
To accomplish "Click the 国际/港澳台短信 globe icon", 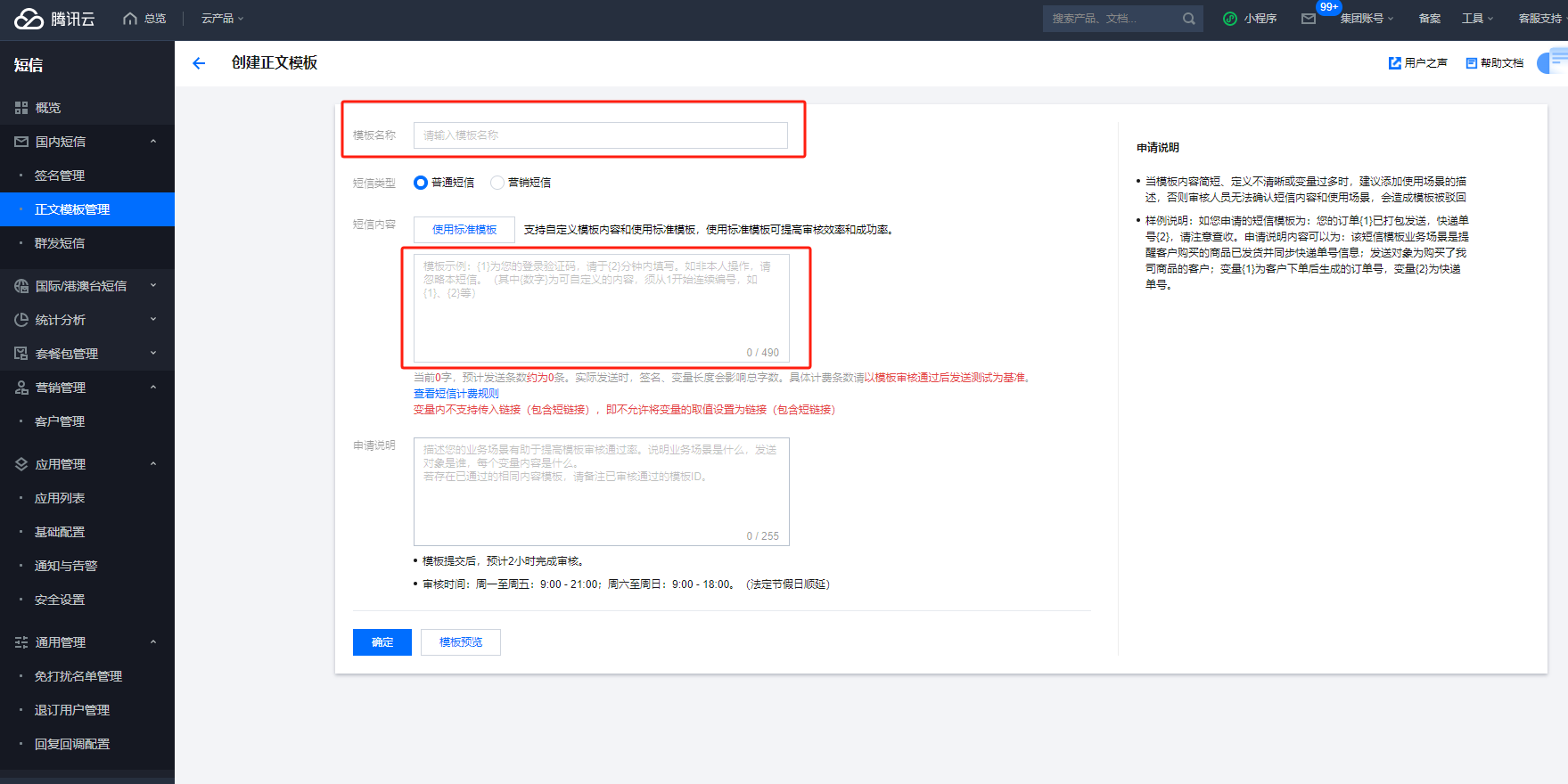I will coord(21,286).
